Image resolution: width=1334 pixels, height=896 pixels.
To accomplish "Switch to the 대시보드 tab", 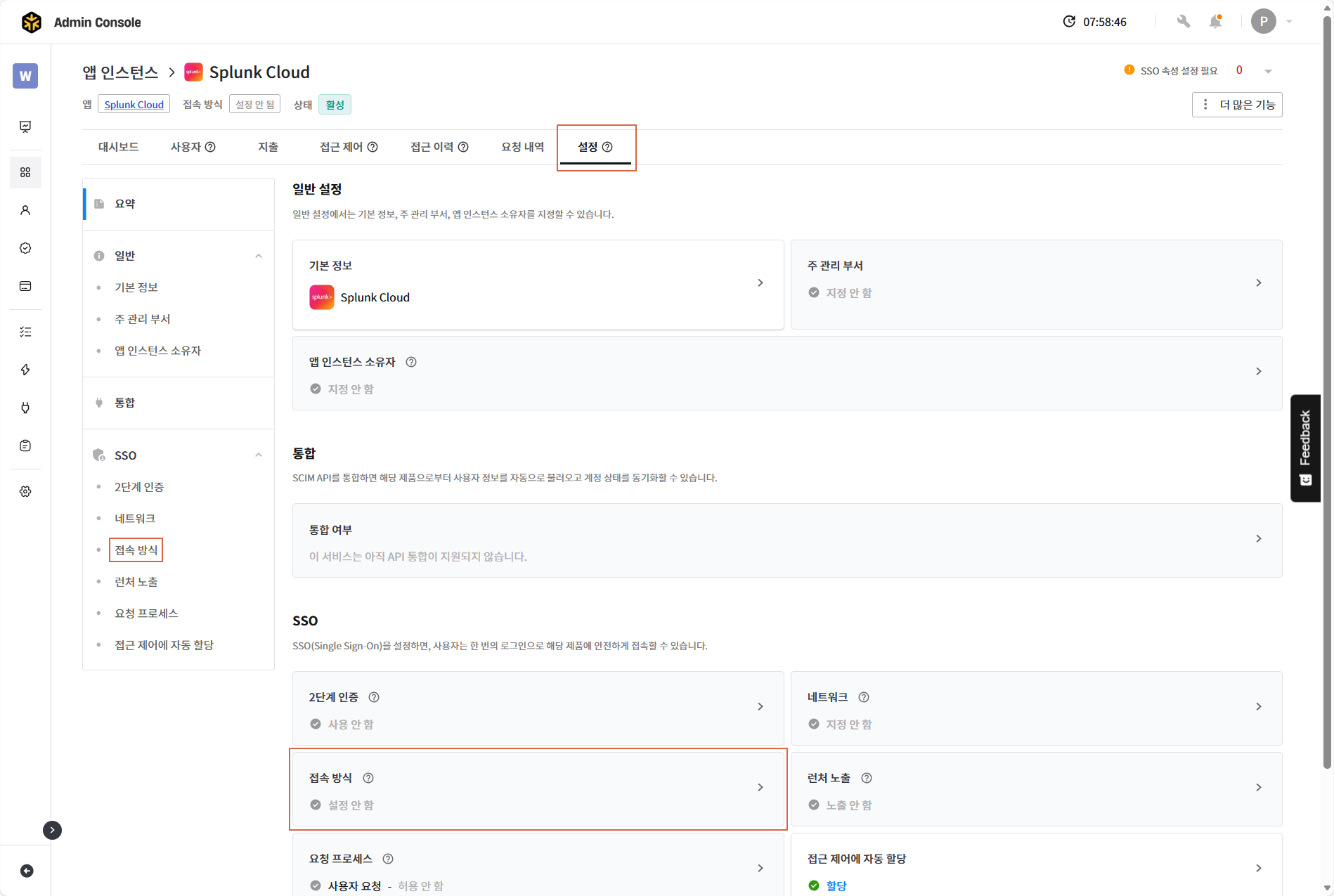I will [x=118, y=147].
